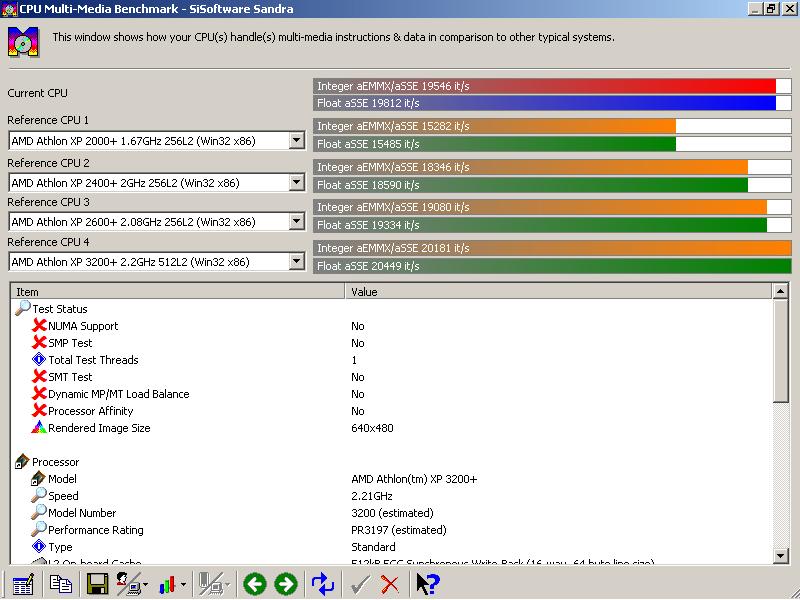The image size is (800, 600).
Task: Open the options table icon in toolbar
Action: [23, 584]
